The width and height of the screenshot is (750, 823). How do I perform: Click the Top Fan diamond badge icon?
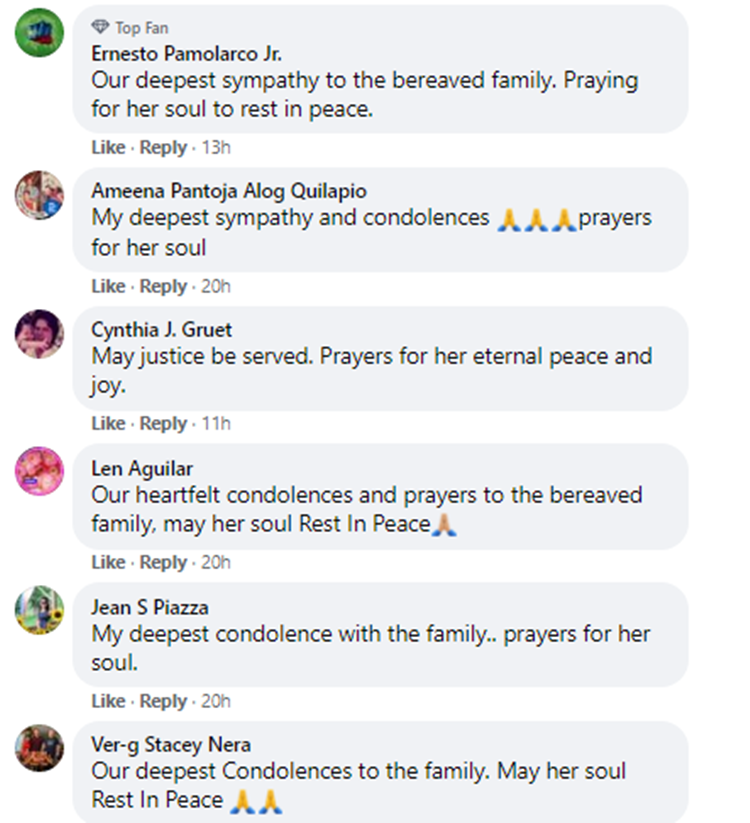pyautogui.click(x=100, y=28)
